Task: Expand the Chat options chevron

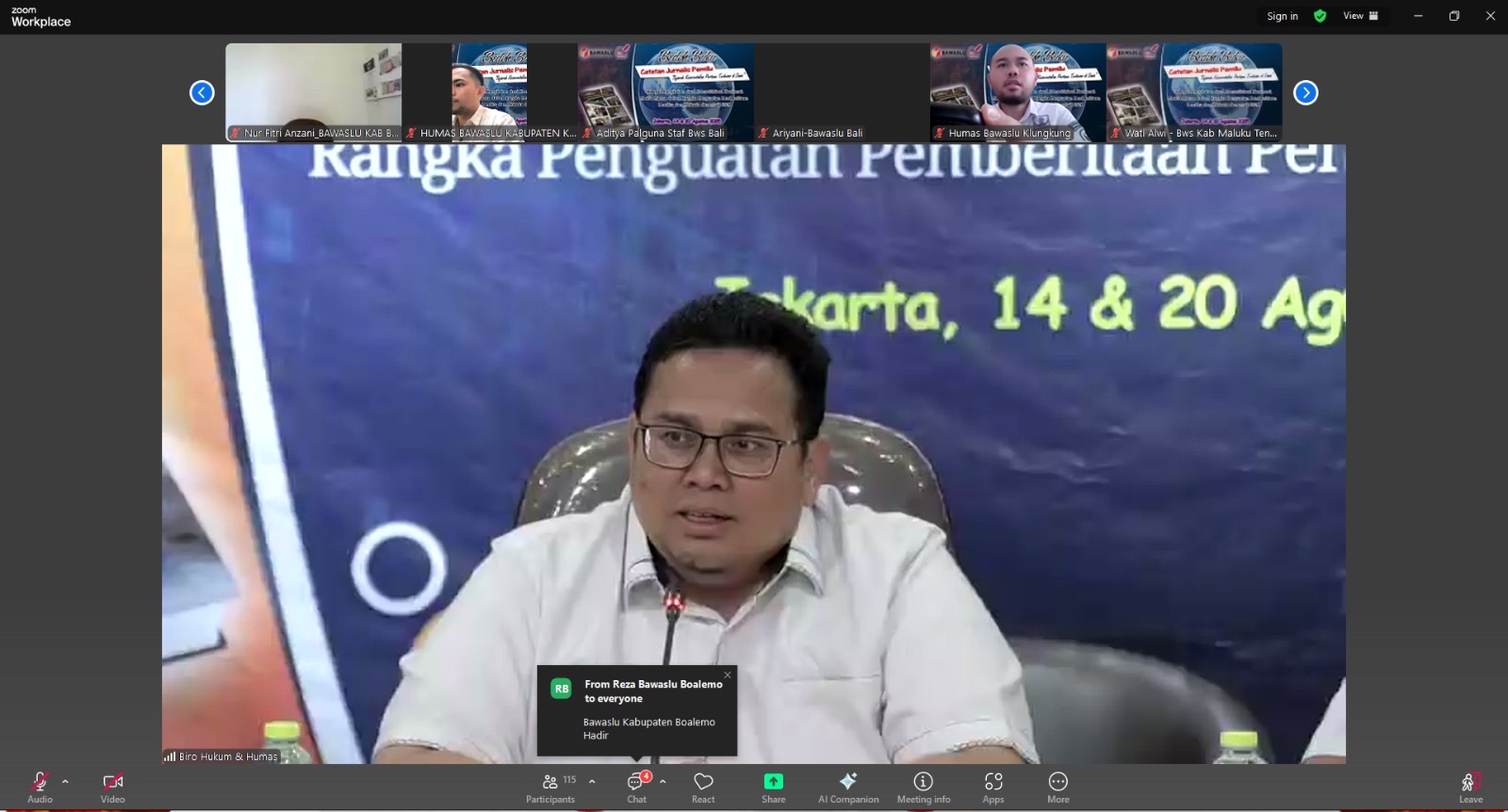Action: [x=663, y=782]
